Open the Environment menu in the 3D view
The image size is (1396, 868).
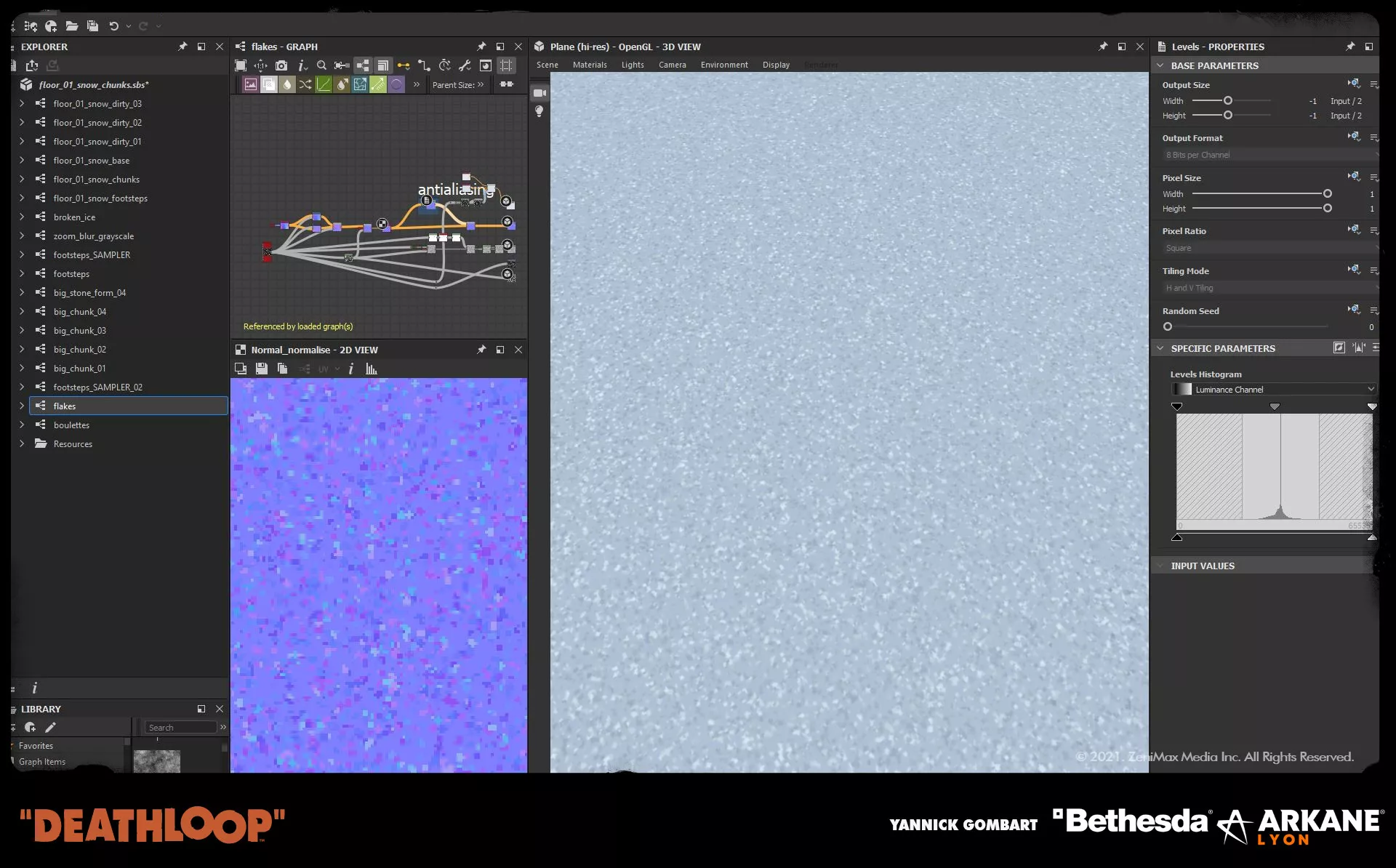point(723,65)
